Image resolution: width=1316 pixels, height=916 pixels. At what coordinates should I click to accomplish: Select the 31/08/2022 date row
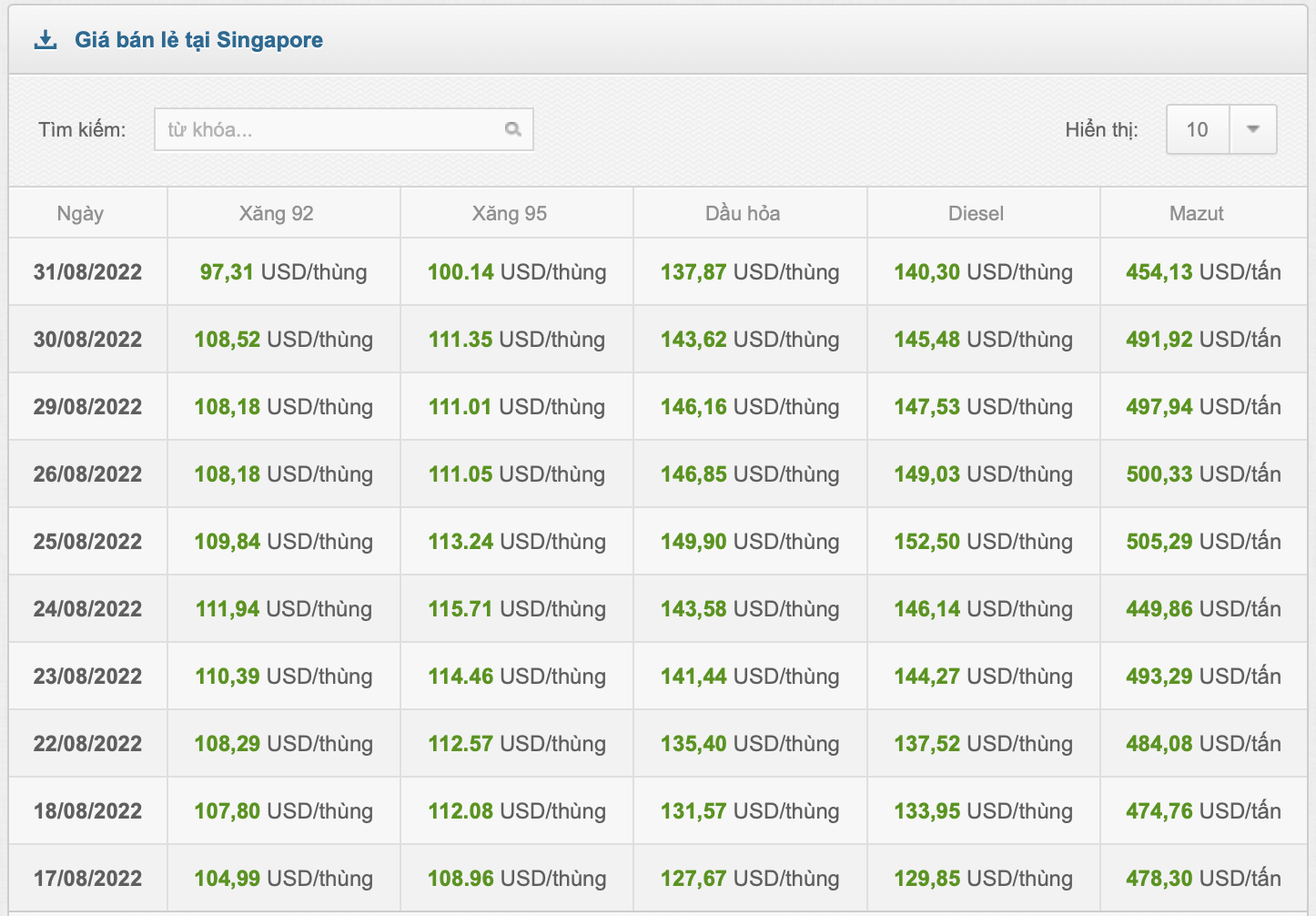coord(87,272)
